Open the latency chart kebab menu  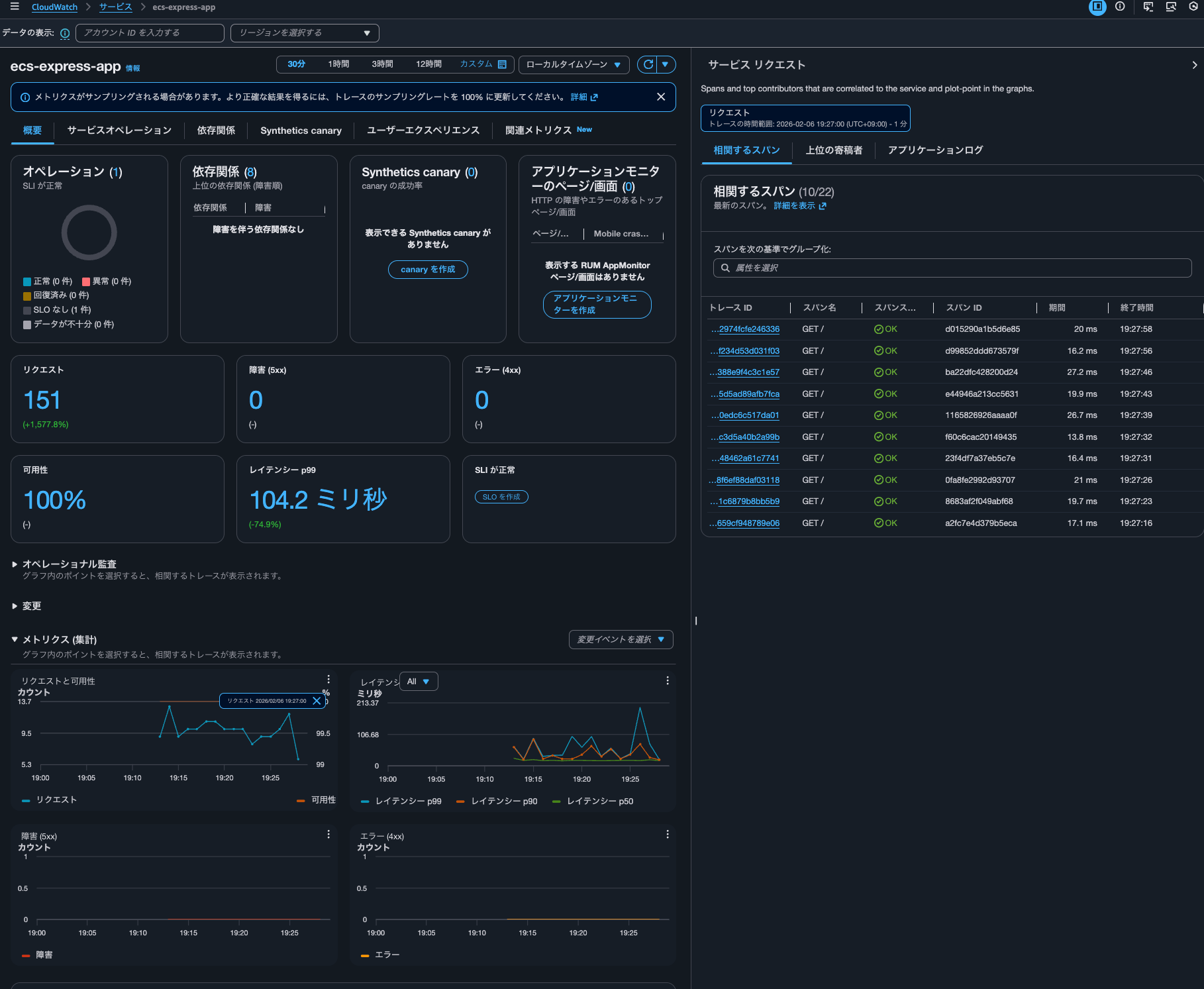coord(667,681)
